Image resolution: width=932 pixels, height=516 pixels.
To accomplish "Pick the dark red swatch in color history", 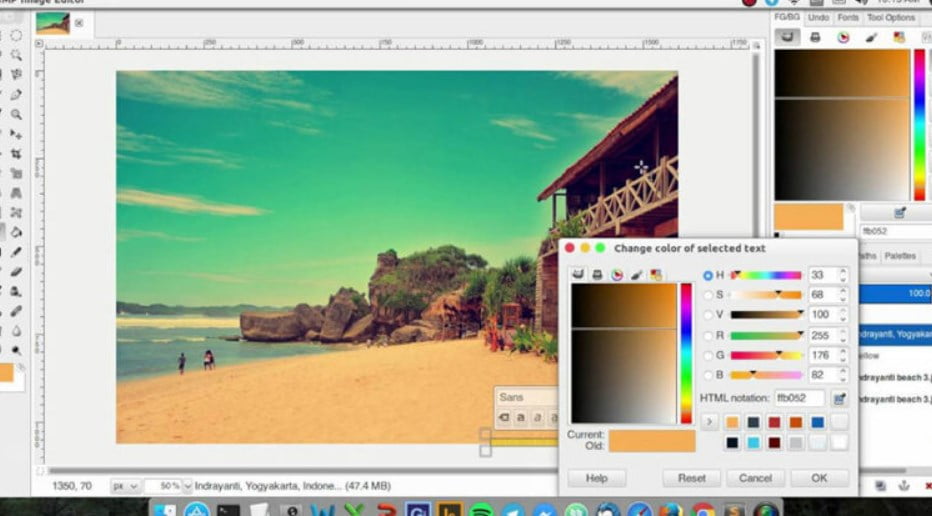I will (774, 442).
